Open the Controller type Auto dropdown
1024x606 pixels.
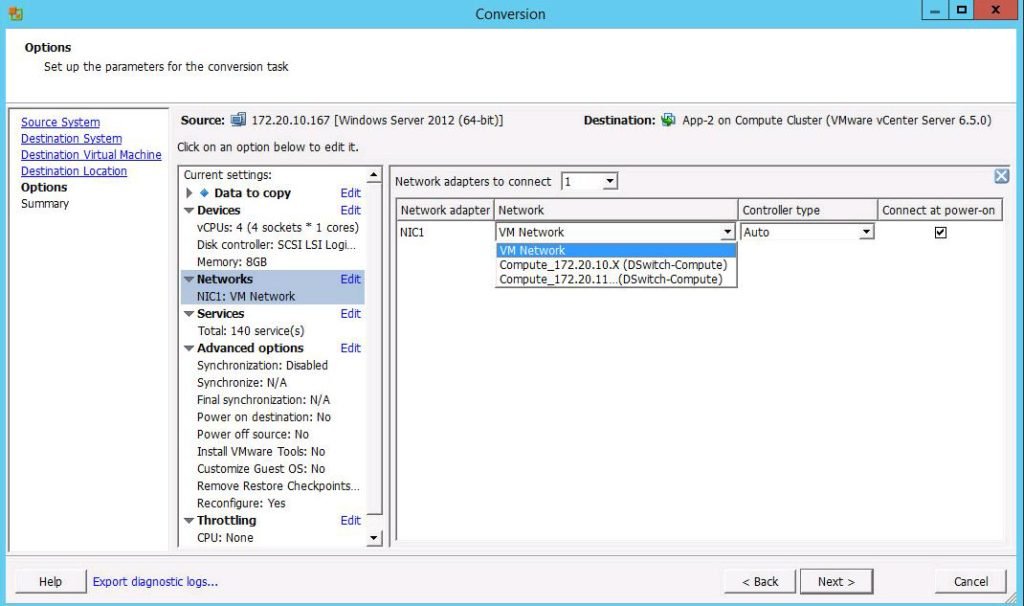(x=866, y=232)
